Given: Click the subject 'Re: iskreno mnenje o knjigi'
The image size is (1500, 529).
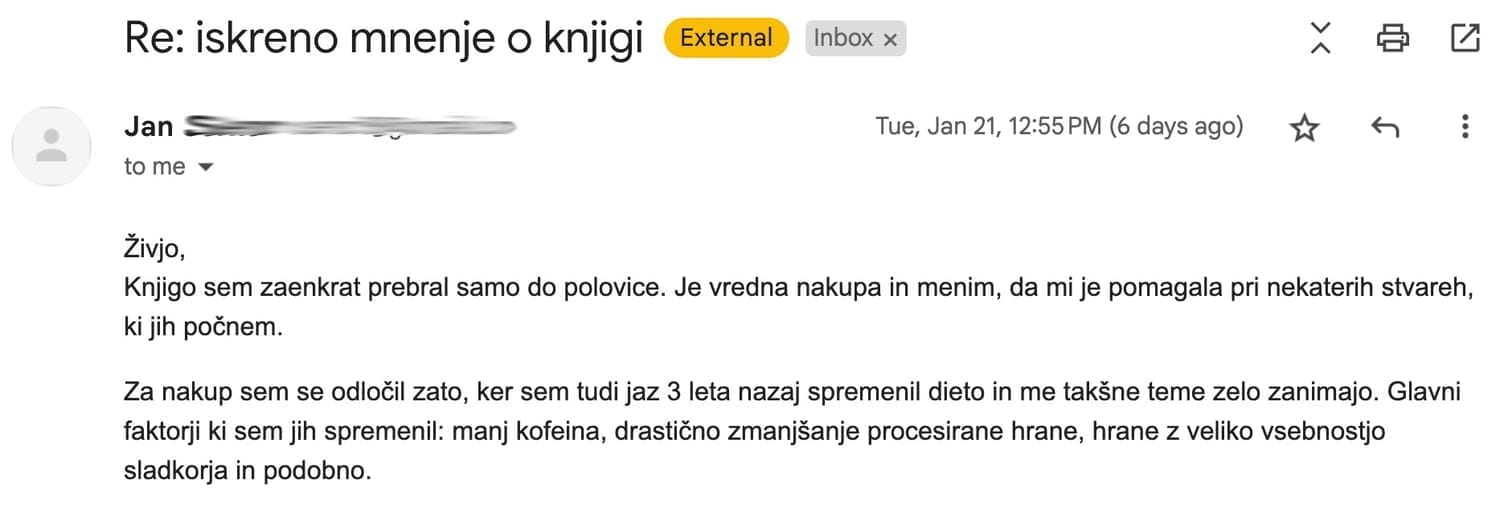Looking at the screenshot, I should (383, 40).
